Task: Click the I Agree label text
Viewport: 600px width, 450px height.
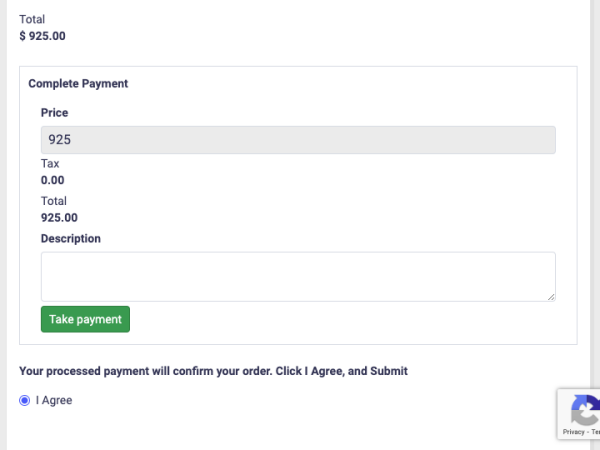Action: pos(54,400)
